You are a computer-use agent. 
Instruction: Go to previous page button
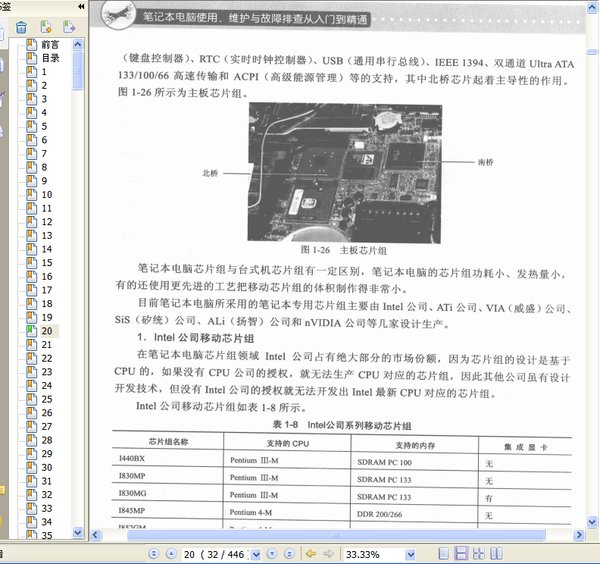pyautogui.click(x=171, y=554)
